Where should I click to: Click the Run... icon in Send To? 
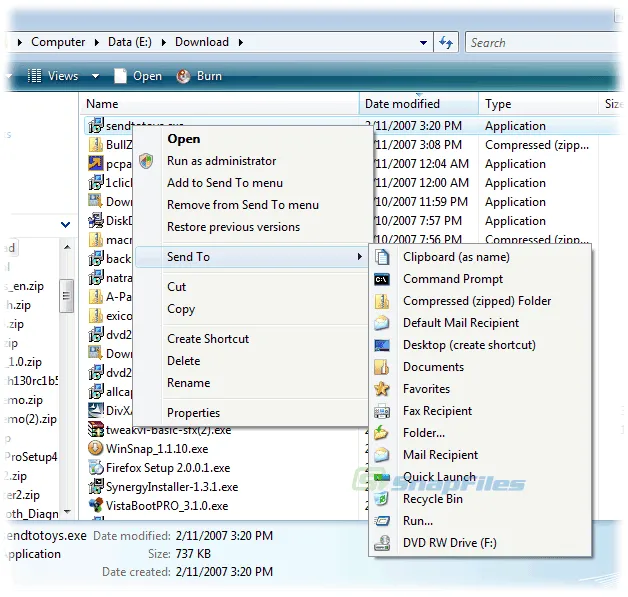coord(382,521)
